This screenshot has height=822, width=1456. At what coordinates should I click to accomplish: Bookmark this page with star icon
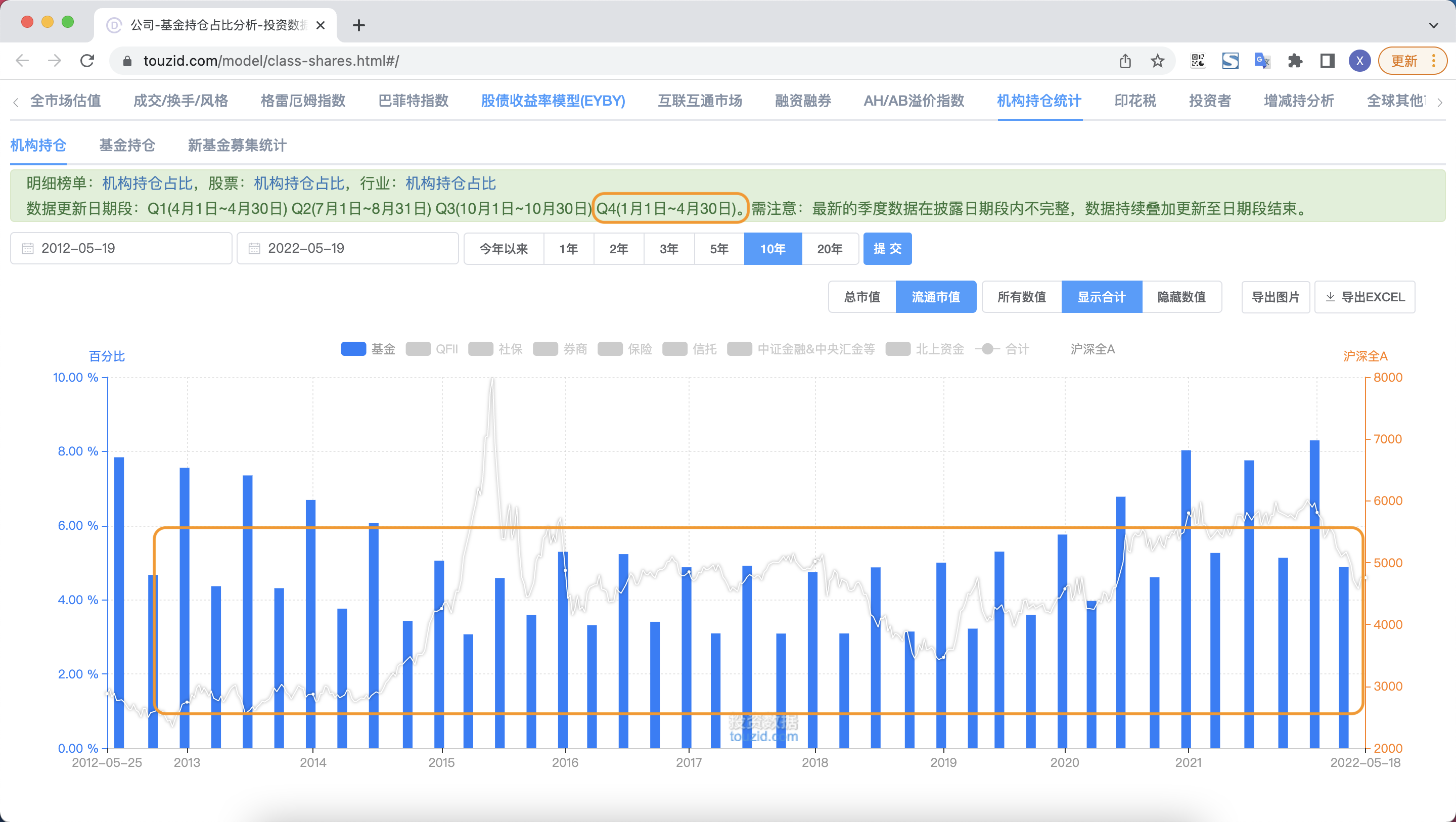(x=1158, y=61)
